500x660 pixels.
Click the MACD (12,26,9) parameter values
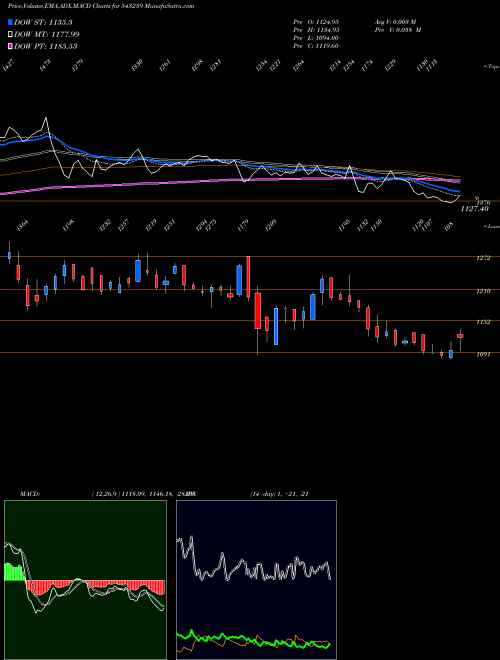(x=142, y=493)
